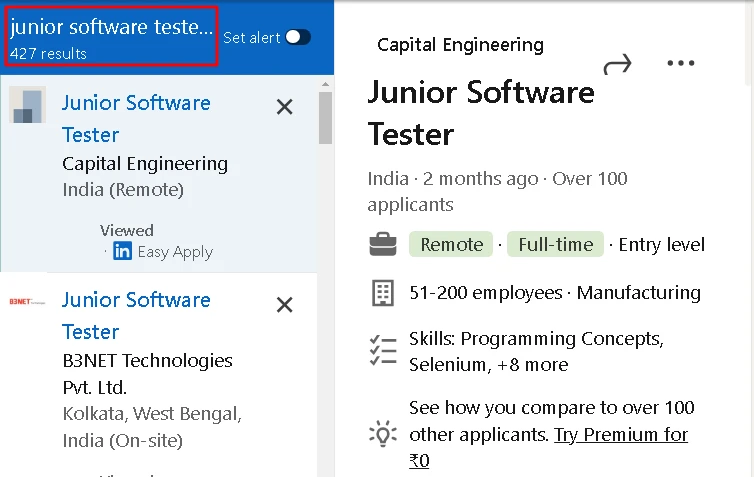Click the Junior Software Tester details heading

click(x=481, y=113)
